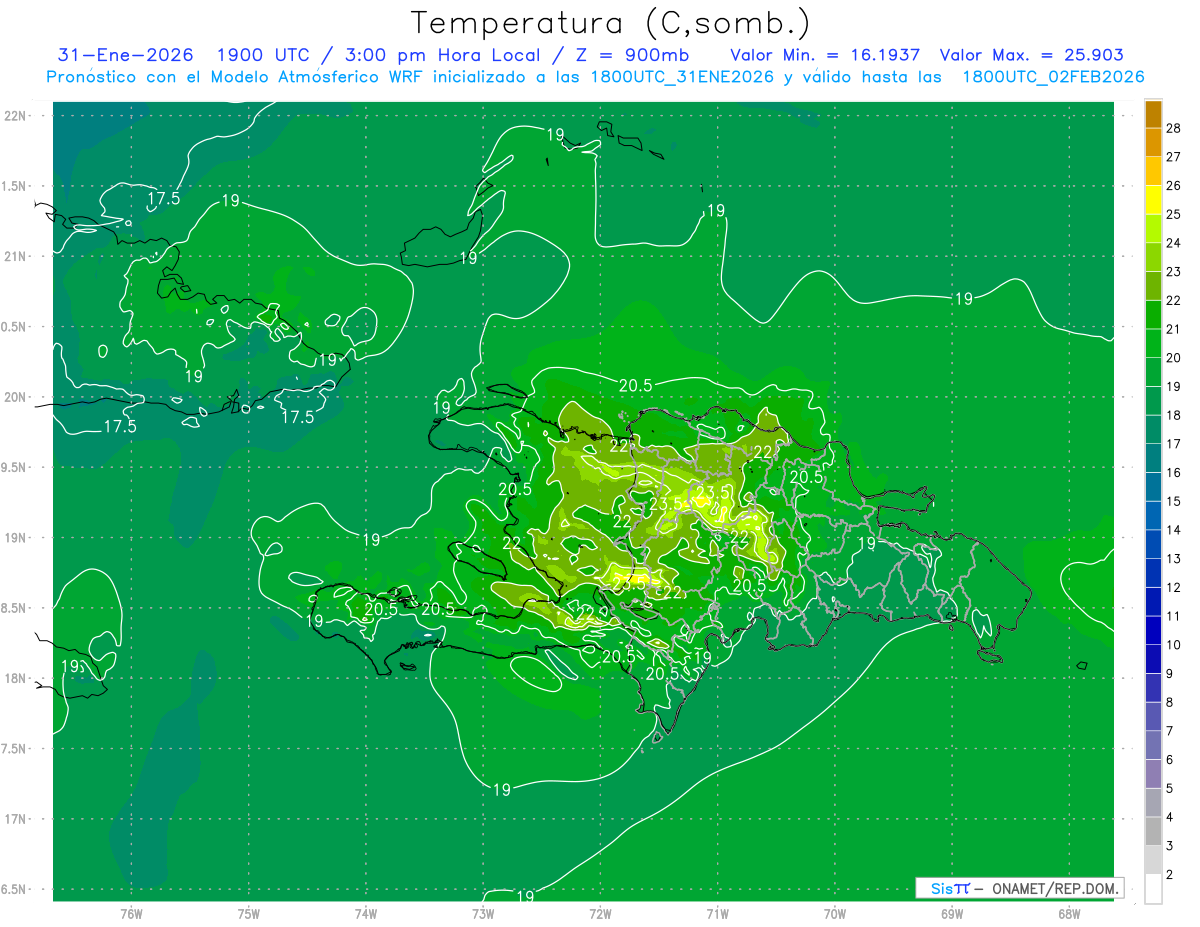The height and width of the screenshot is (927, 1200).
Task: Click the "12" label on the color scale
Action: coord(1174,588)
